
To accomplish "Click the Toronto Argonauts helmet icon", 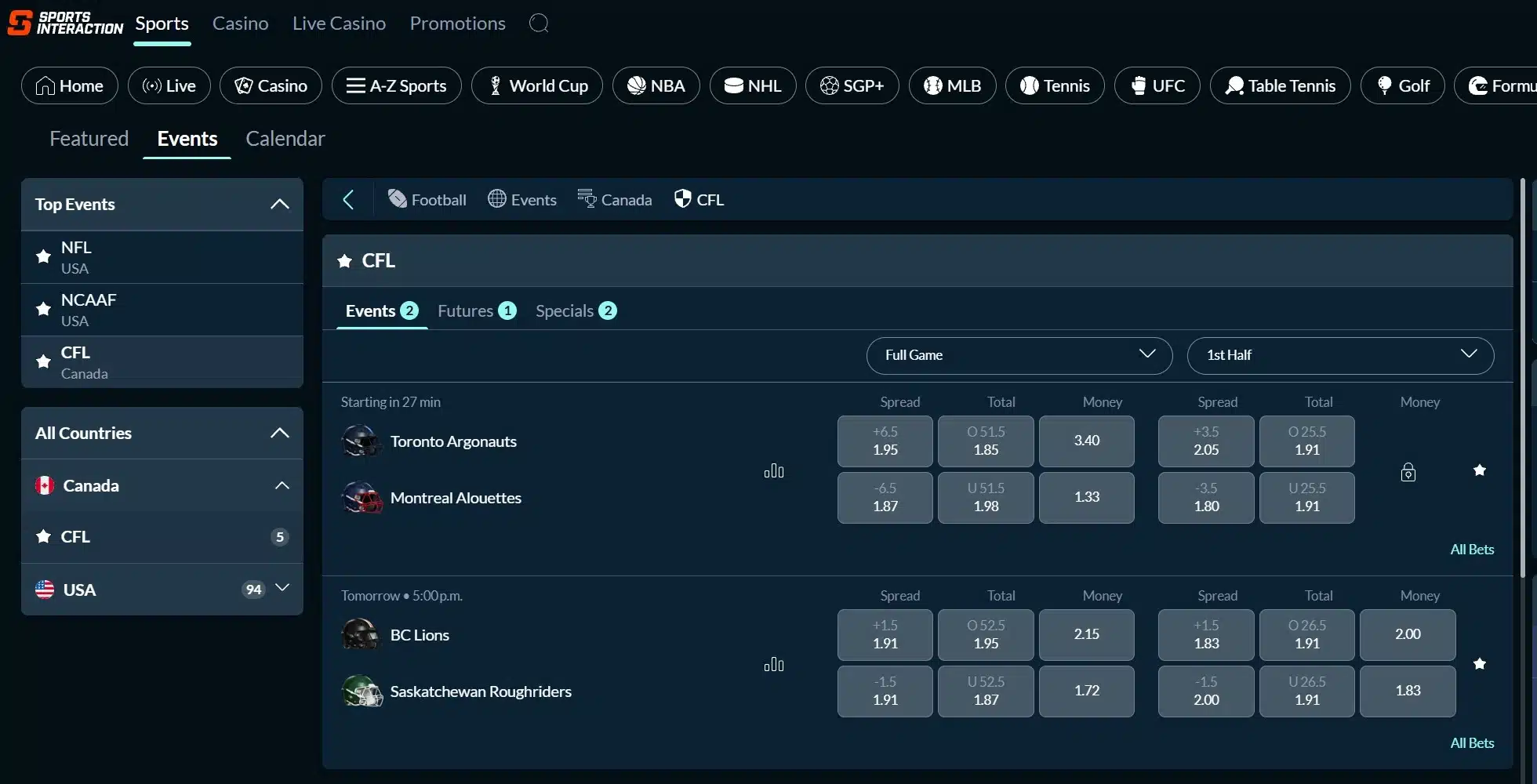I will point(361,441).
